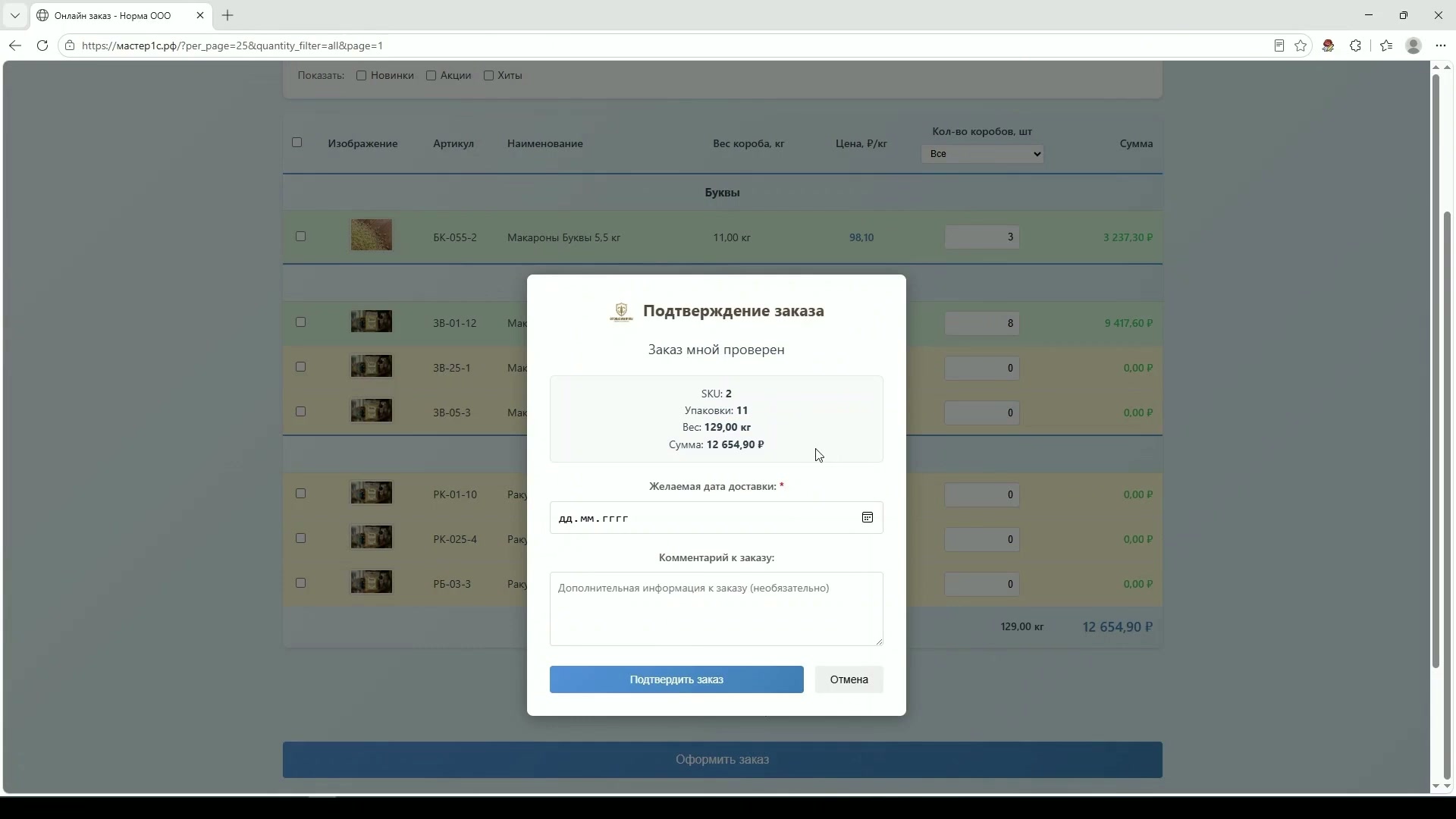
Task: Toggle the Хиты checkbox
Action: [x=489, y=75]
